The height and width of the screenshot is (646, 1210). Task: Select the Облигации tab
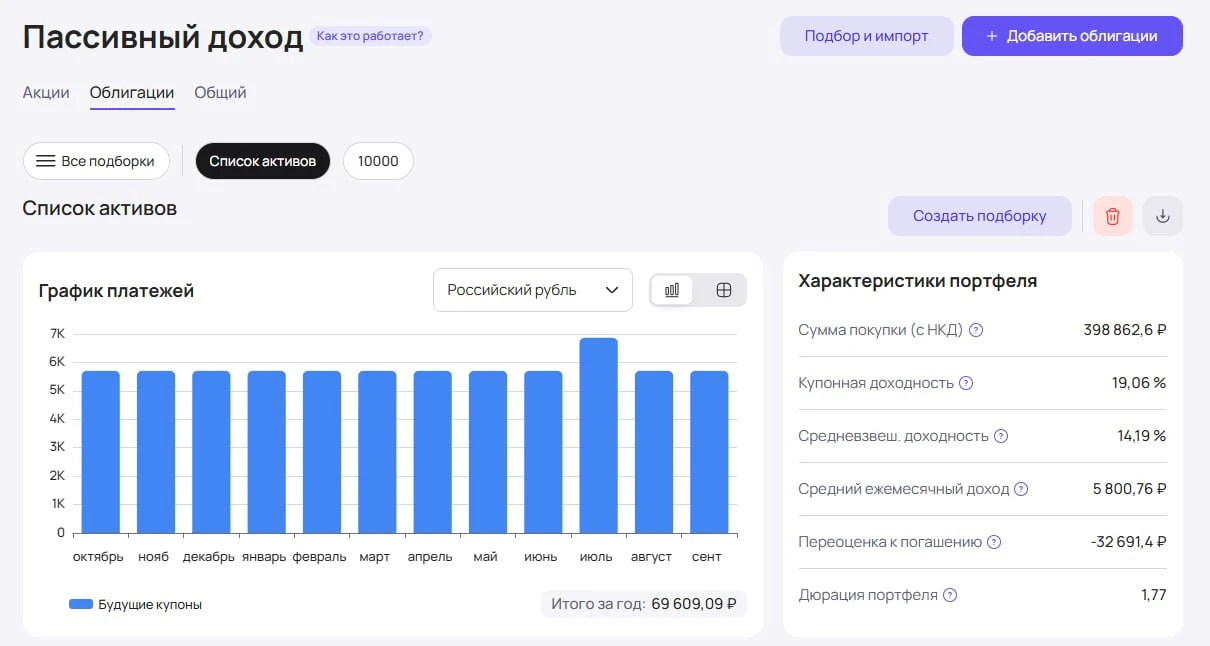pos(132,93)
